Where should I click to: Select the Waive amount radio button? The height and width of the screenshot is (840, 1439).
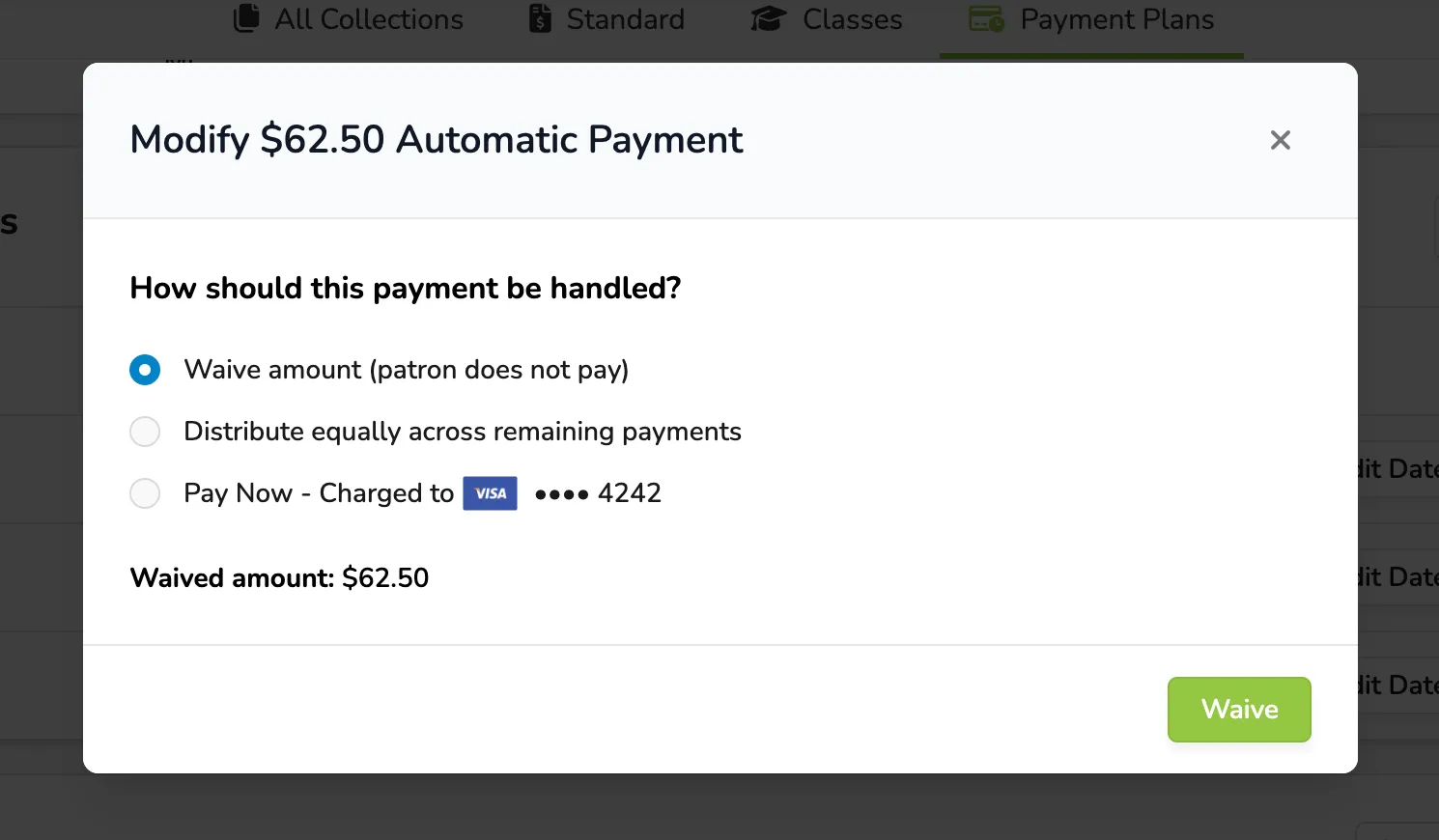145,370
